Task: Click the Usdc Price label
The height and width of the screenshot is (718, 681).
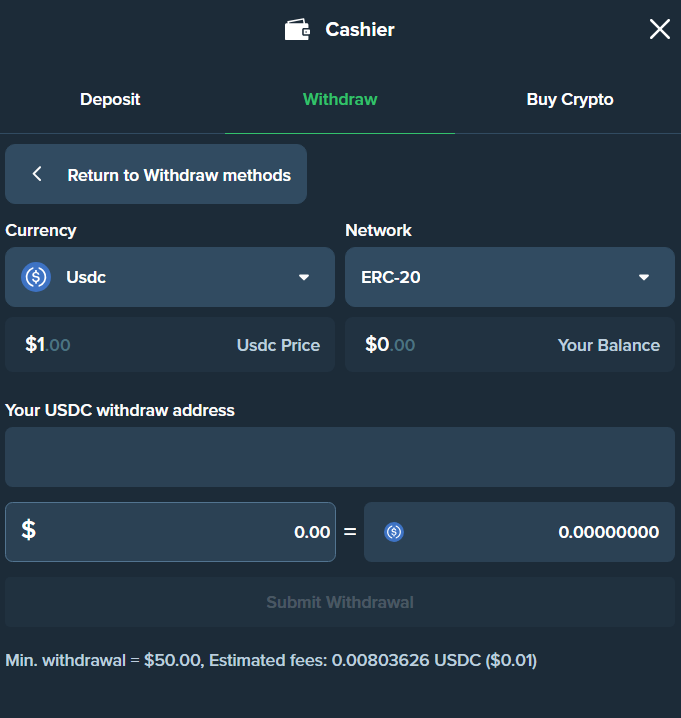Action: (278, 345)
